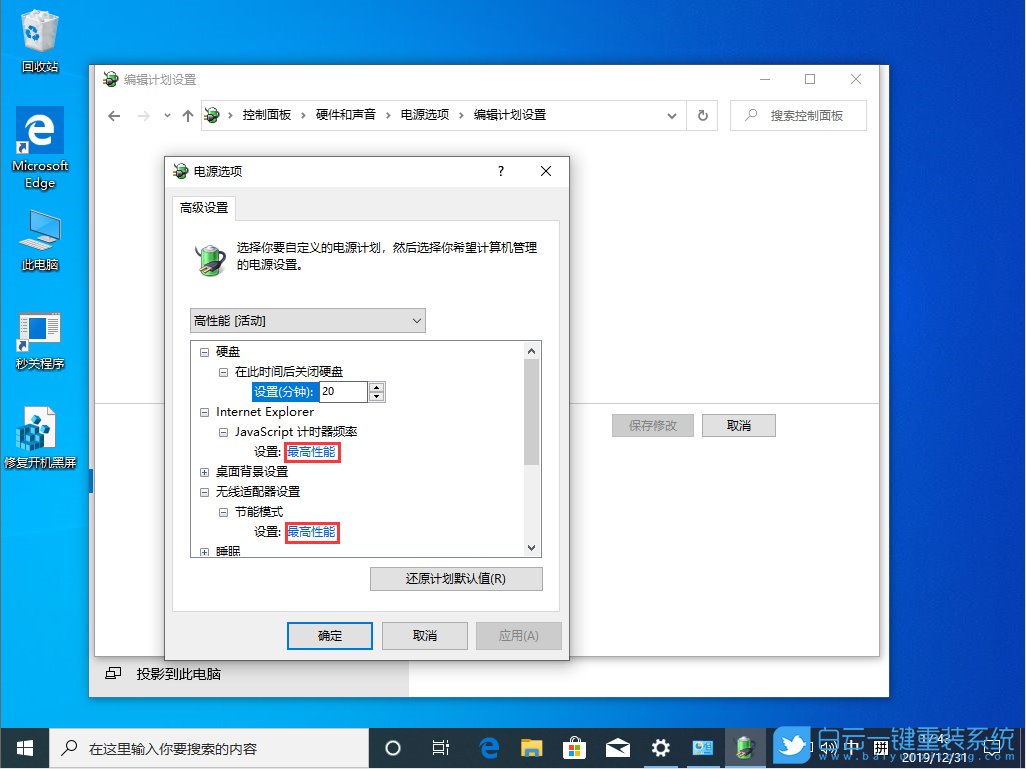Screen dimensions: 1026x769
Task: Open the 最高性能 link under JavaScript 计时器频率
Action: click(311, 451)
